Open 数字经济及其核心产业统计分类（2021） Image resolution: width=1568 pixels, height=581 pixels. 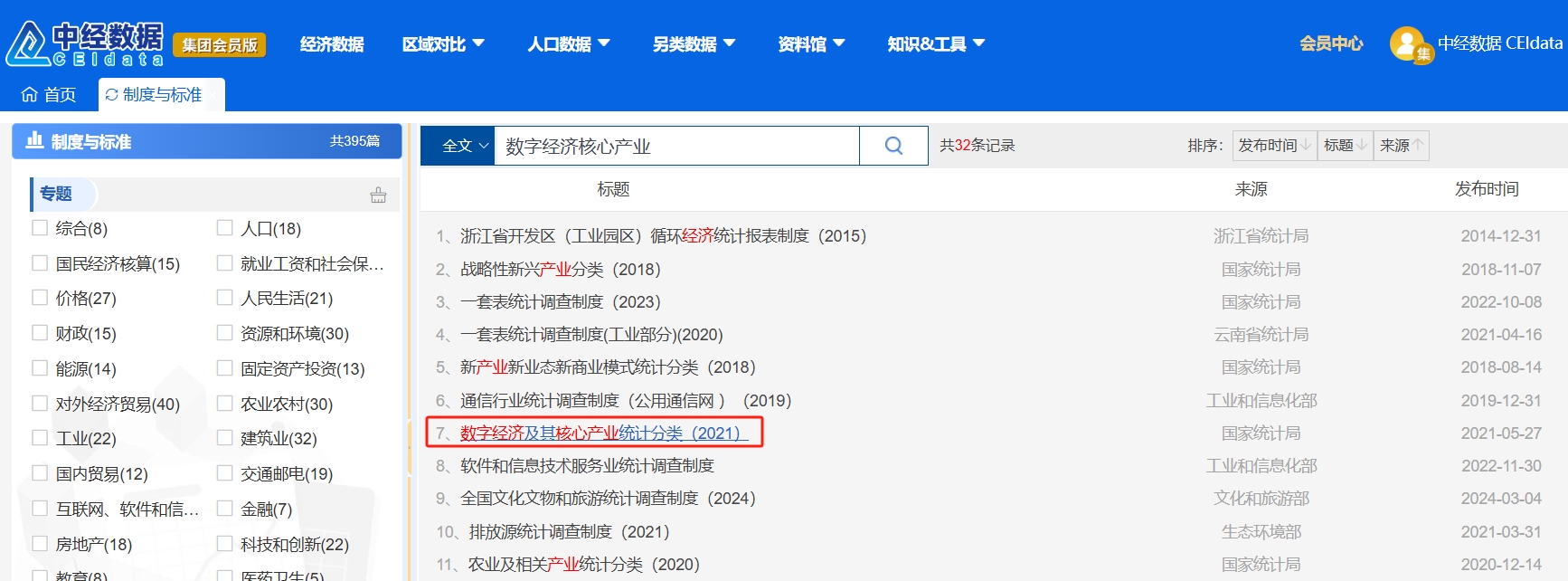click(x=604, y=433)
